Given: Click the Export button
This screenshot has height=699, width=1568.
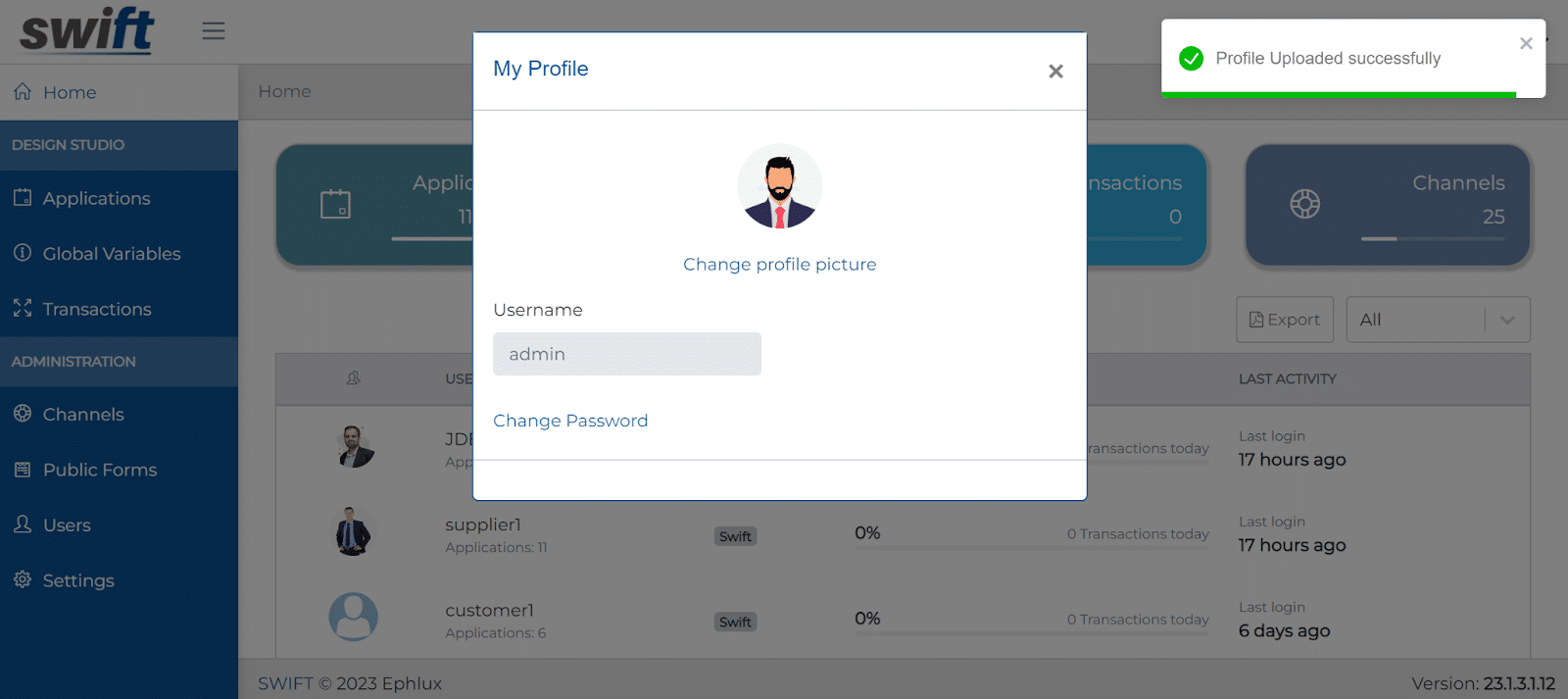Looking at the screenshot, I should [1285, 320].
